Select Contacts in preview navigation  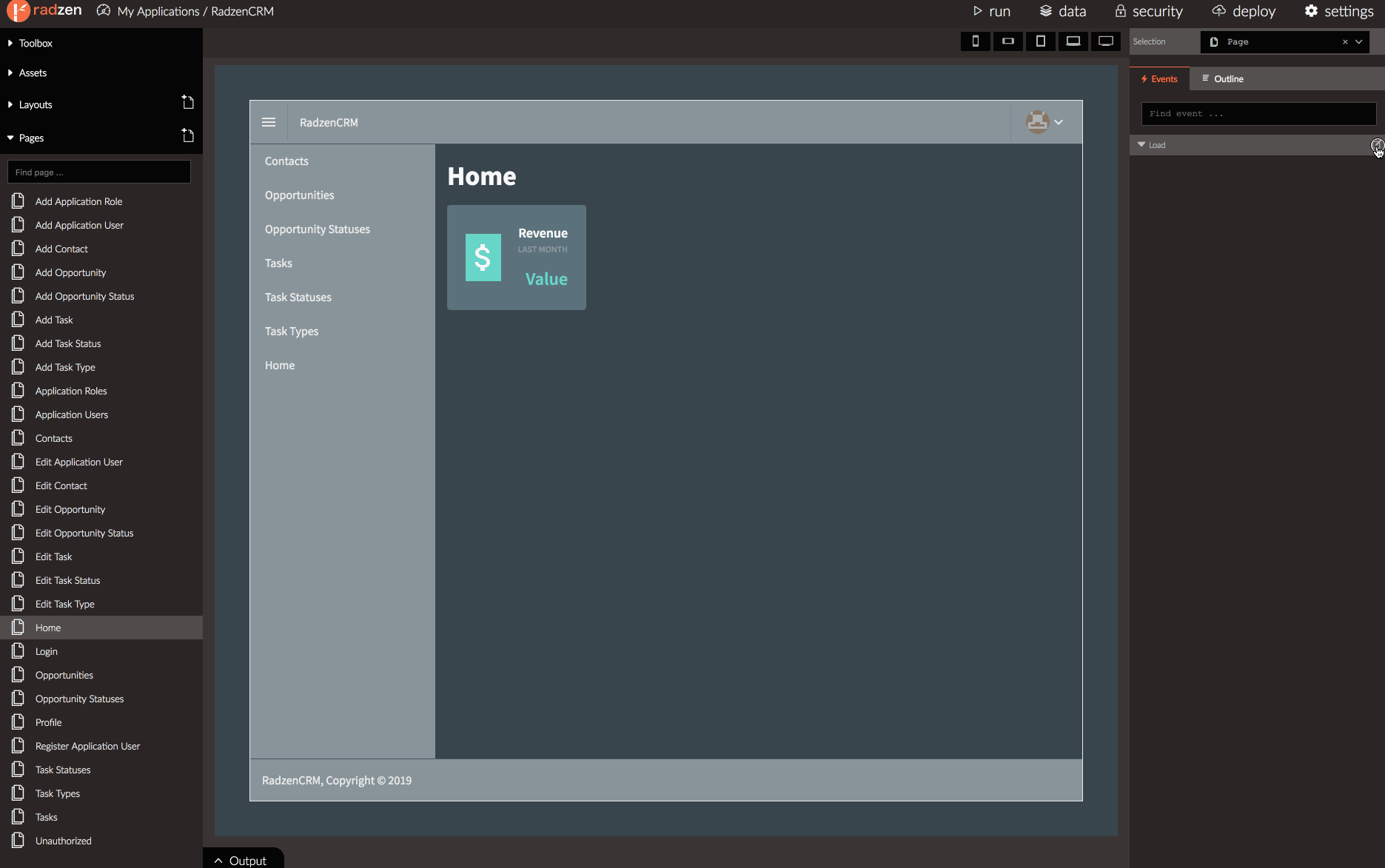(x=286, y=161)
